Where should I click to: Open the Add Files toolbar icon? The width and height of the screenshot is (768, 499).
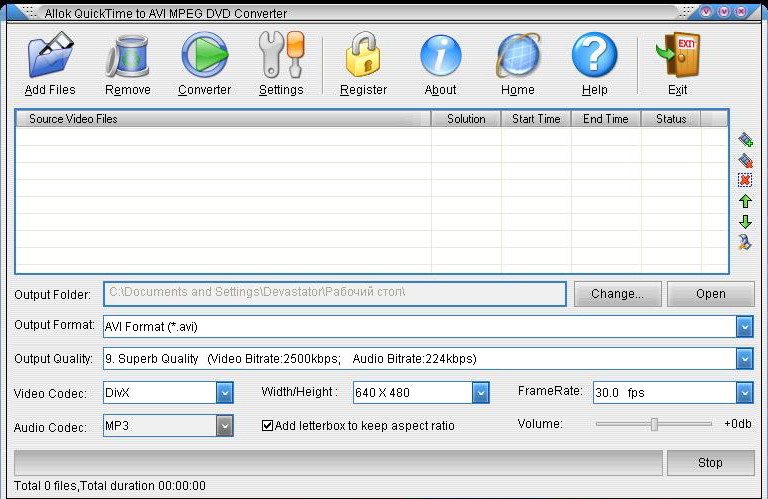50,55
